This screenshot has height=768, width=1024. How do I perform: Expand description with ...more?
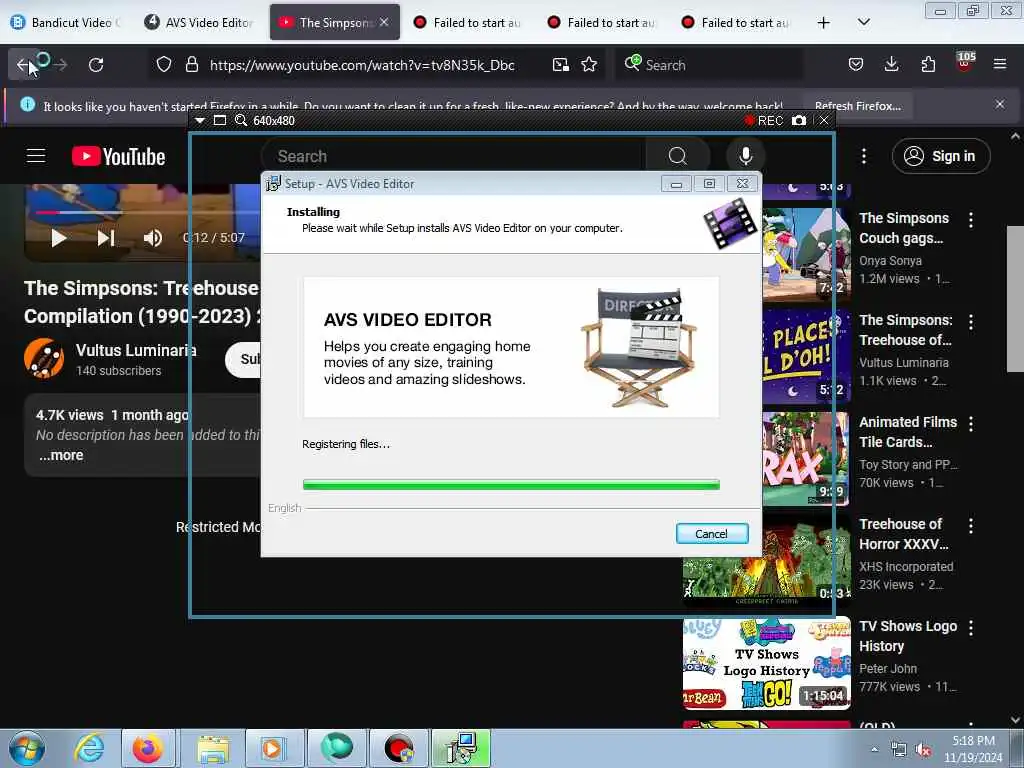[61, 455]
